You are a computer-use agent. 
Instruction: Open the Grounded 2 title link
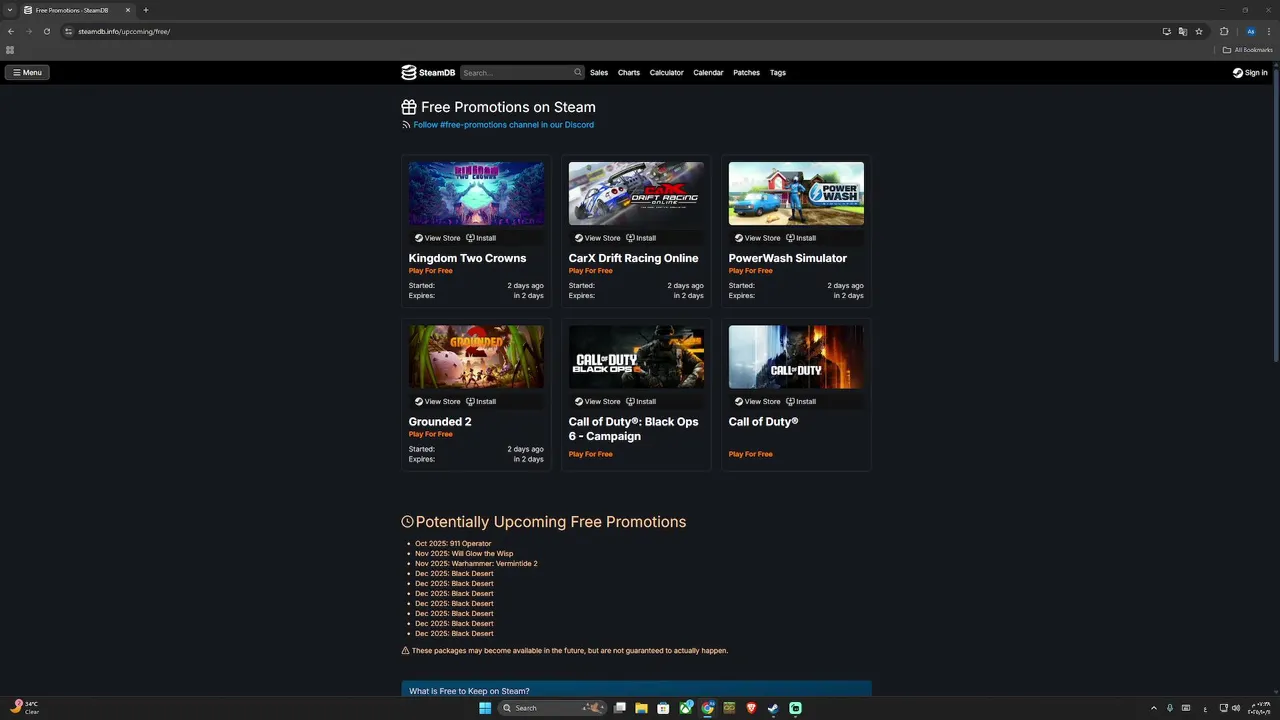pos(440,421)
